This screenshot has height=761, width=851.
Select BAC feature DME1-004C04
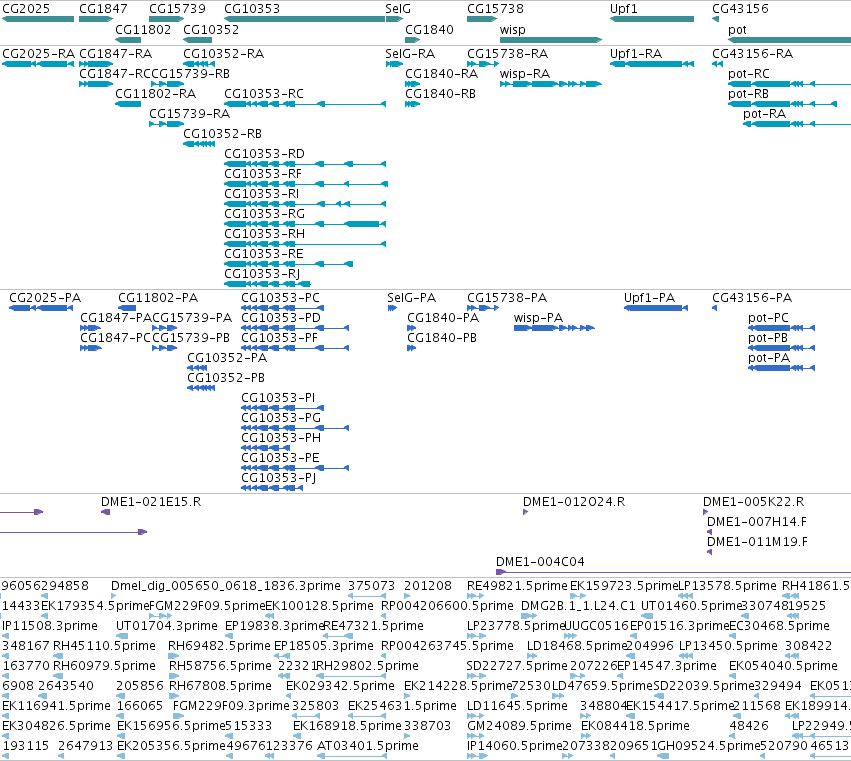click(x=541, y=562)
